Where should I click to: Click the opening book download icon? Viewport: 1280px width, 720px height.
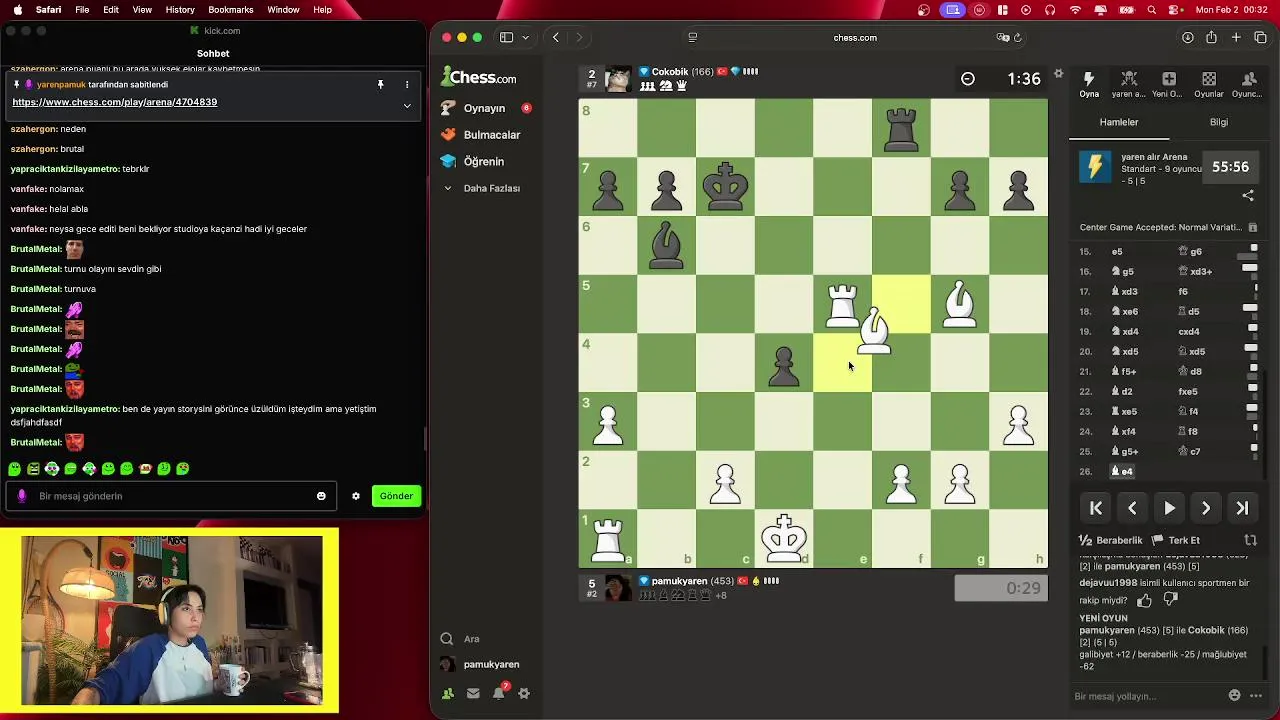[x=1252, y=228]
